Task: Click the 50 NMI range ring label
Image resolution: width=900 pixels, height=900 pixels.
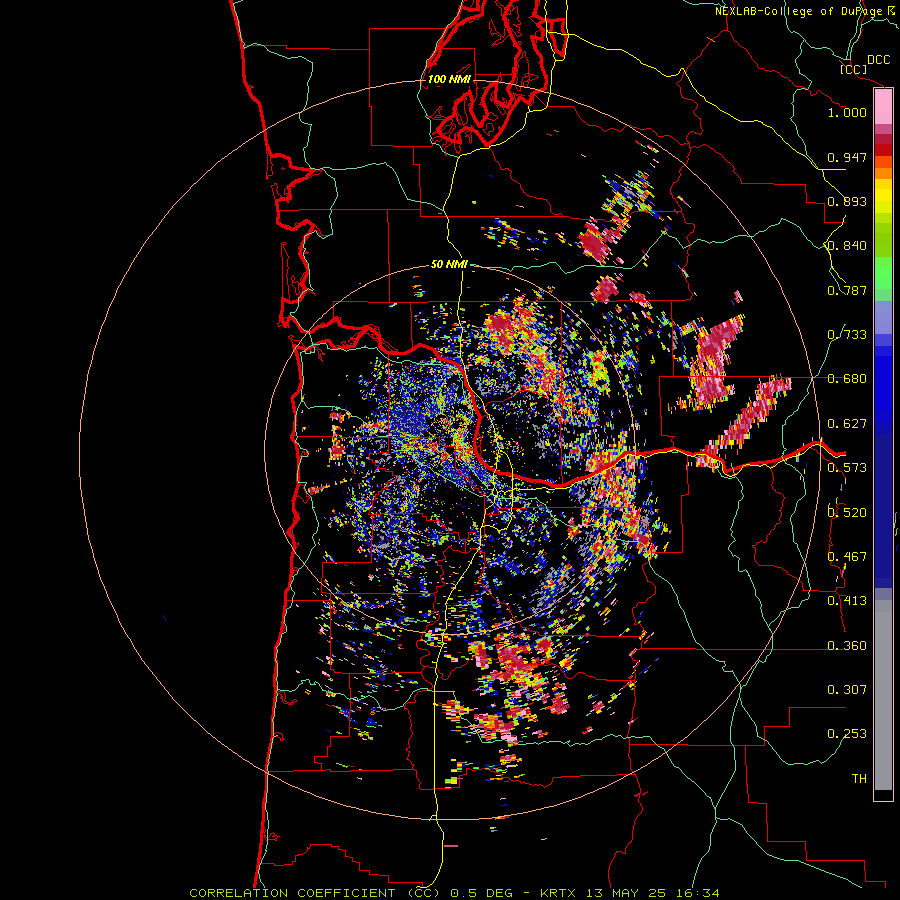Action: (x=449, y=265)
